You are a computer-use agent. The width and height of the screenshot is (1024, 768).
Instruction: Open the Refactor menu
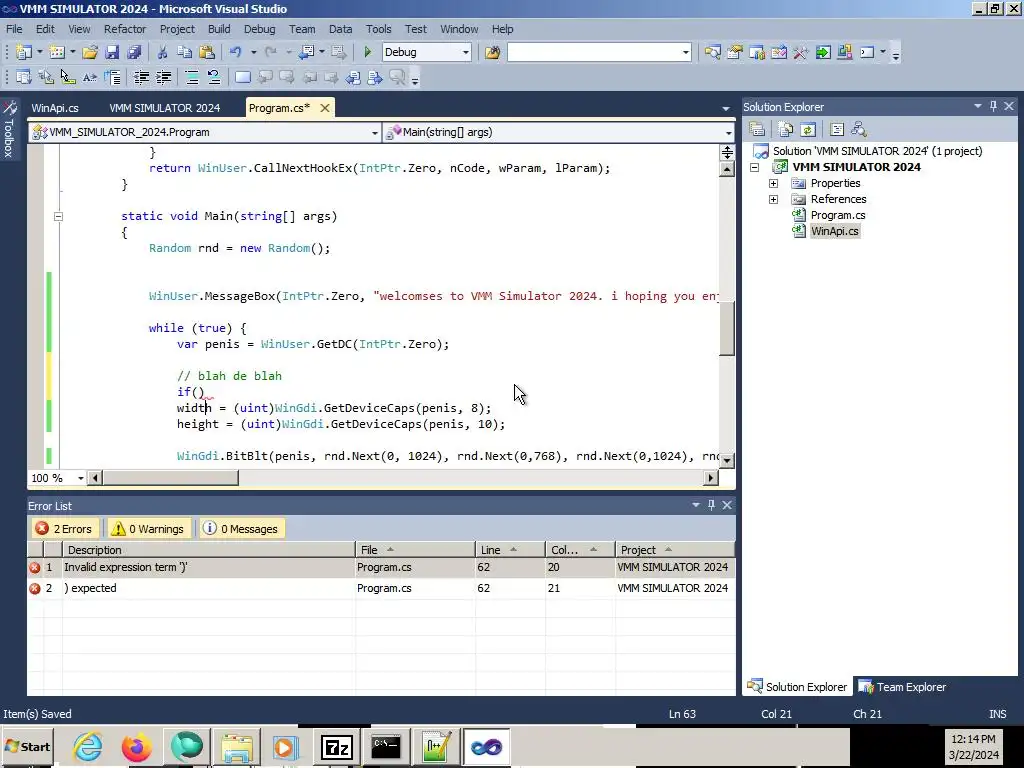coord(125,29)
